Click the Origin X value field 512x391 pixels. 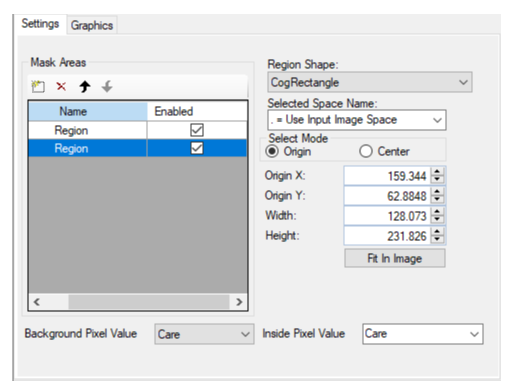pyautogui.click(x=387, y=176)
